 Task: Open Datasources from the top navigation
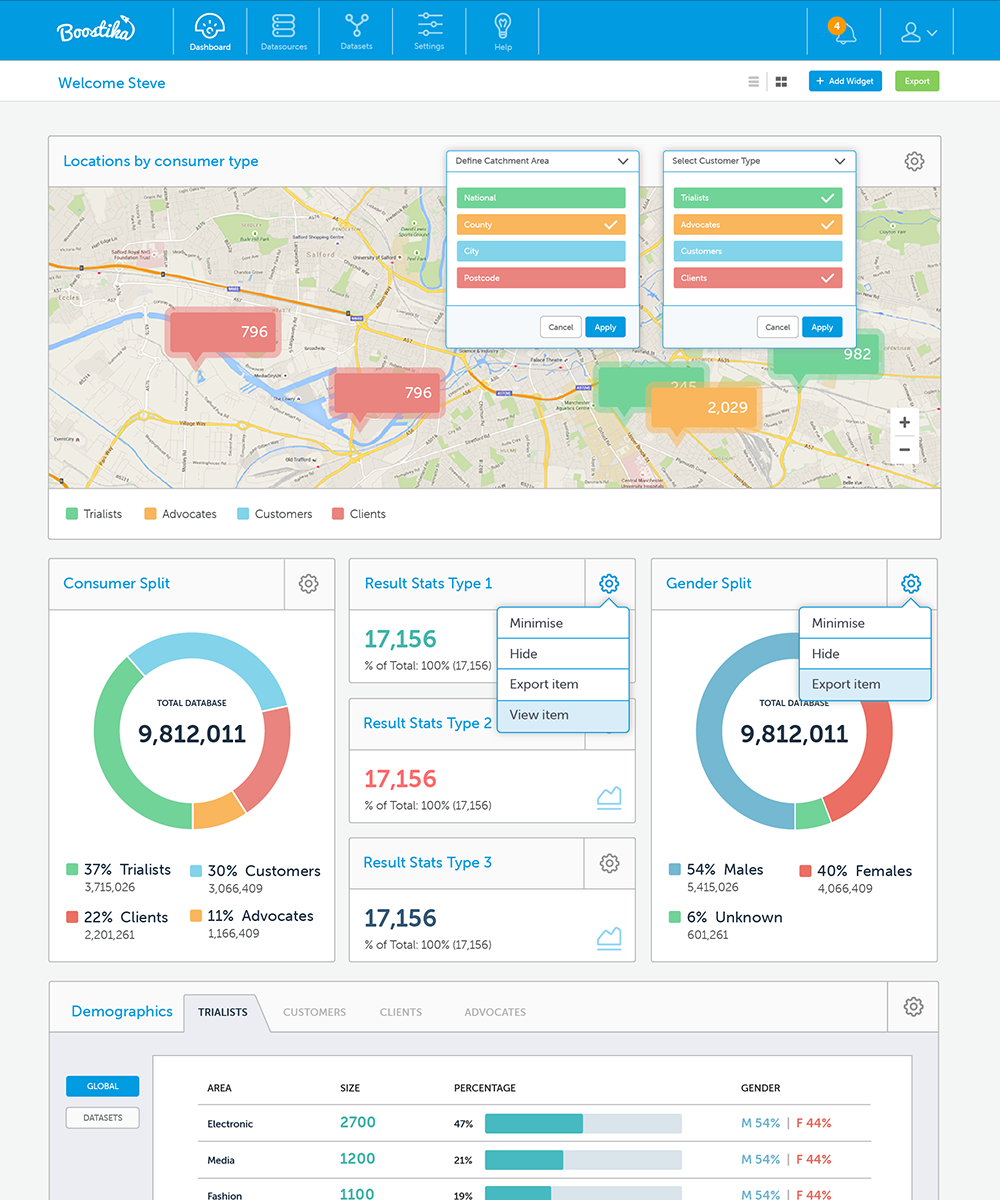coord(283,31)
